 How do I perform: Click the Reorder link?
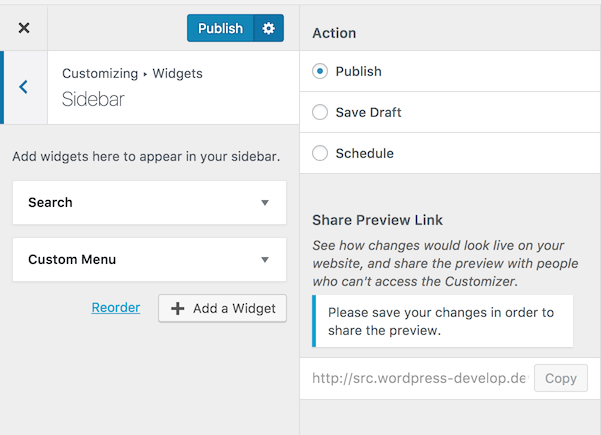(116, 307)
